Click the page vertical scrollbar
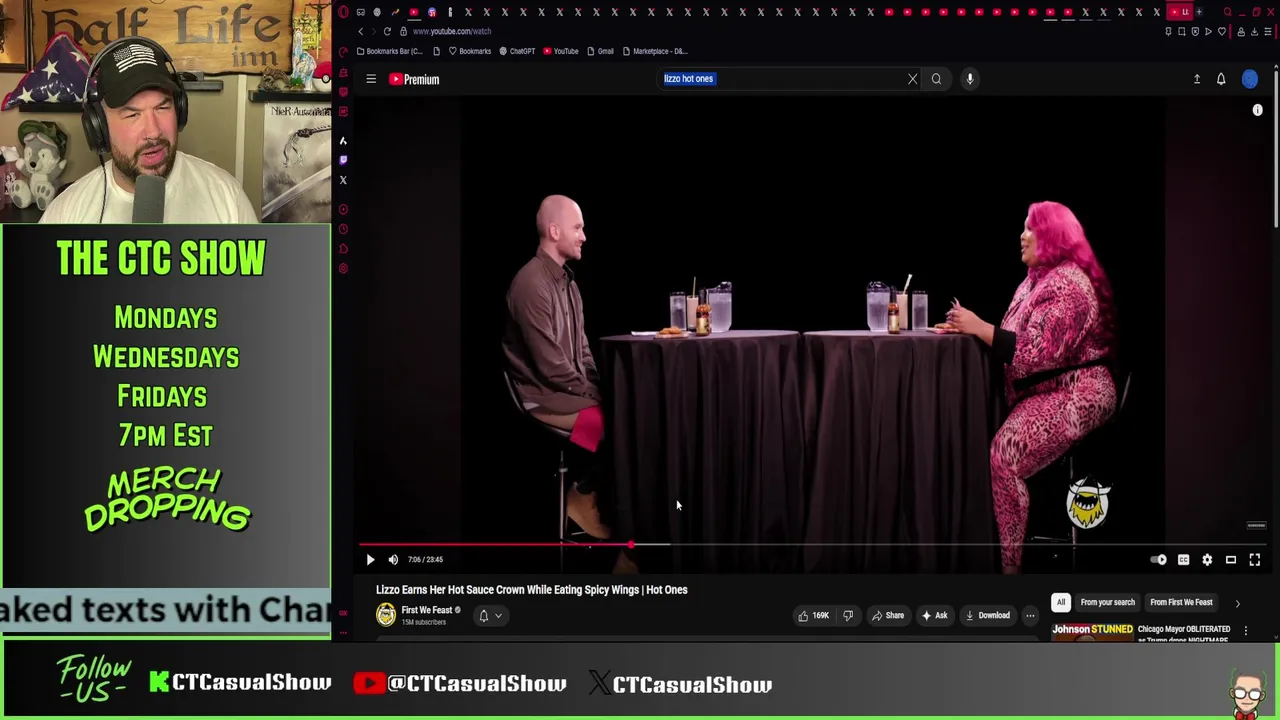Image resolution: width=1280 pixels, height=720 pixels. (x=1276, y=150)
